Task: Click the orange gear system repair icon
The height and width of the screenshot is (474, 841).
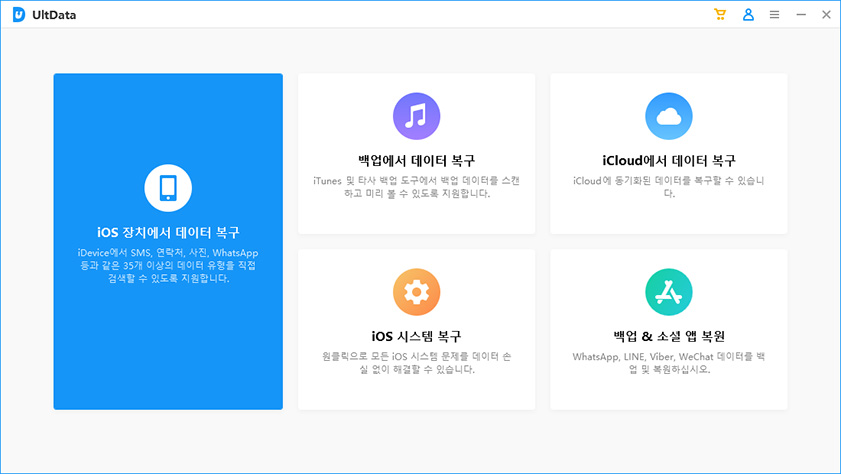Action: tap(416, 292)
